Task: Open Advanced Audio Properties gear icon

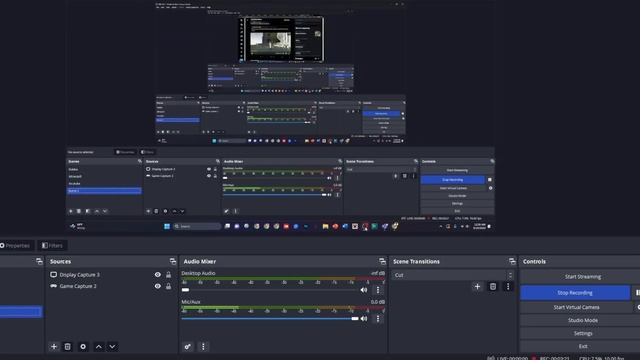Action: click(188, 347)
